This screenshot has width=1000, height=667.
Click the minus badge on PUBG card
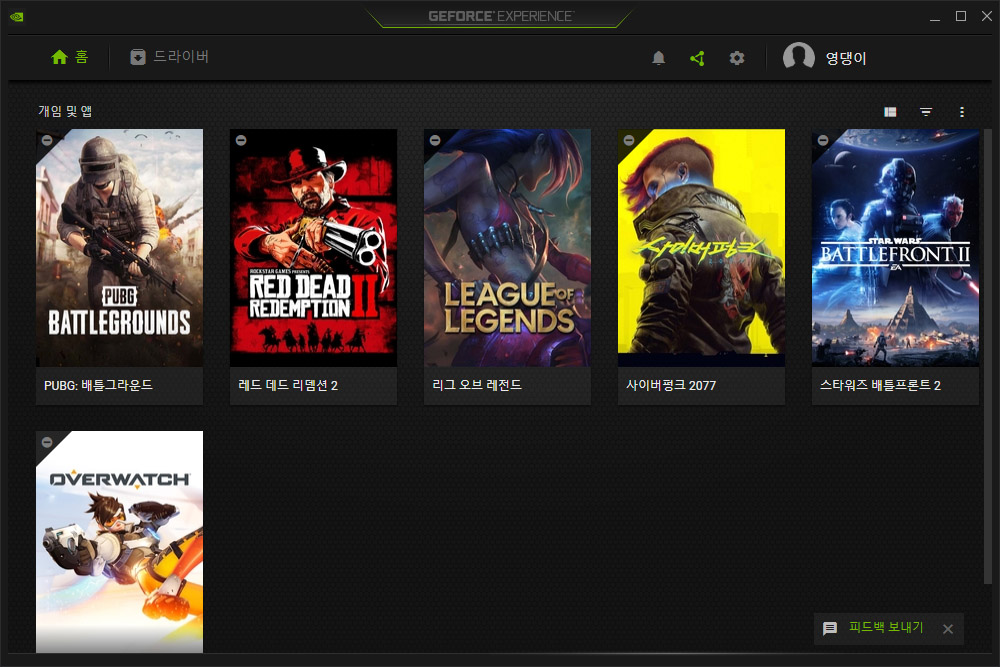47,140
